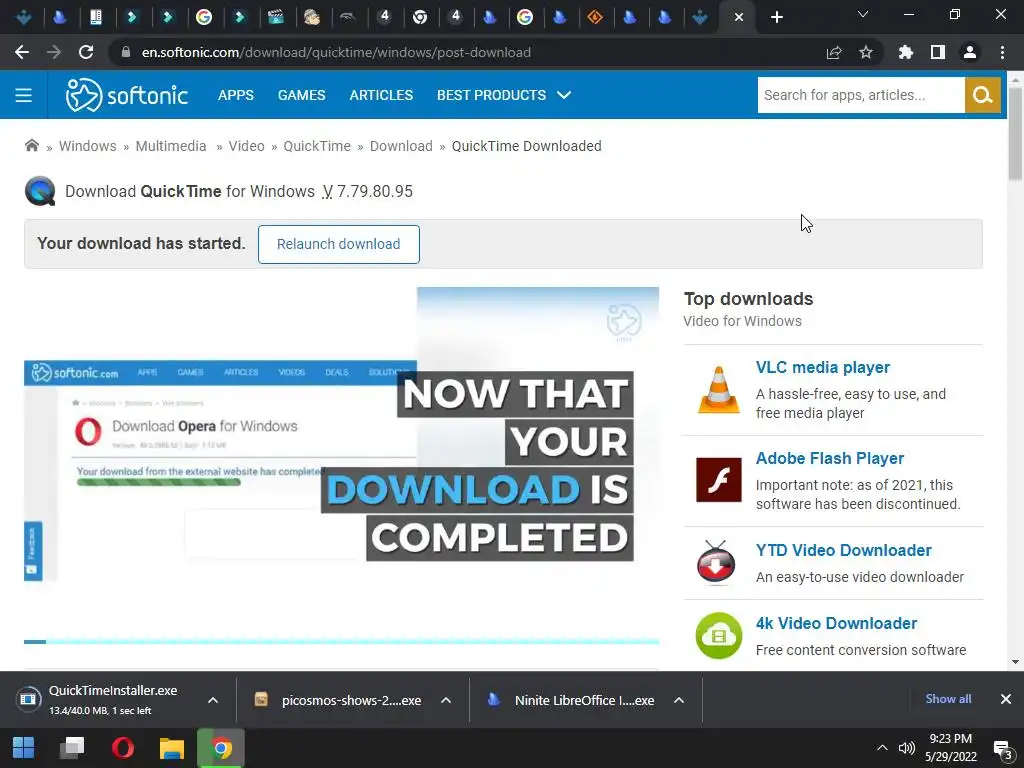Click Show all downloads
The height and width of the screenshot is (768, 1024).
point(948,699)
